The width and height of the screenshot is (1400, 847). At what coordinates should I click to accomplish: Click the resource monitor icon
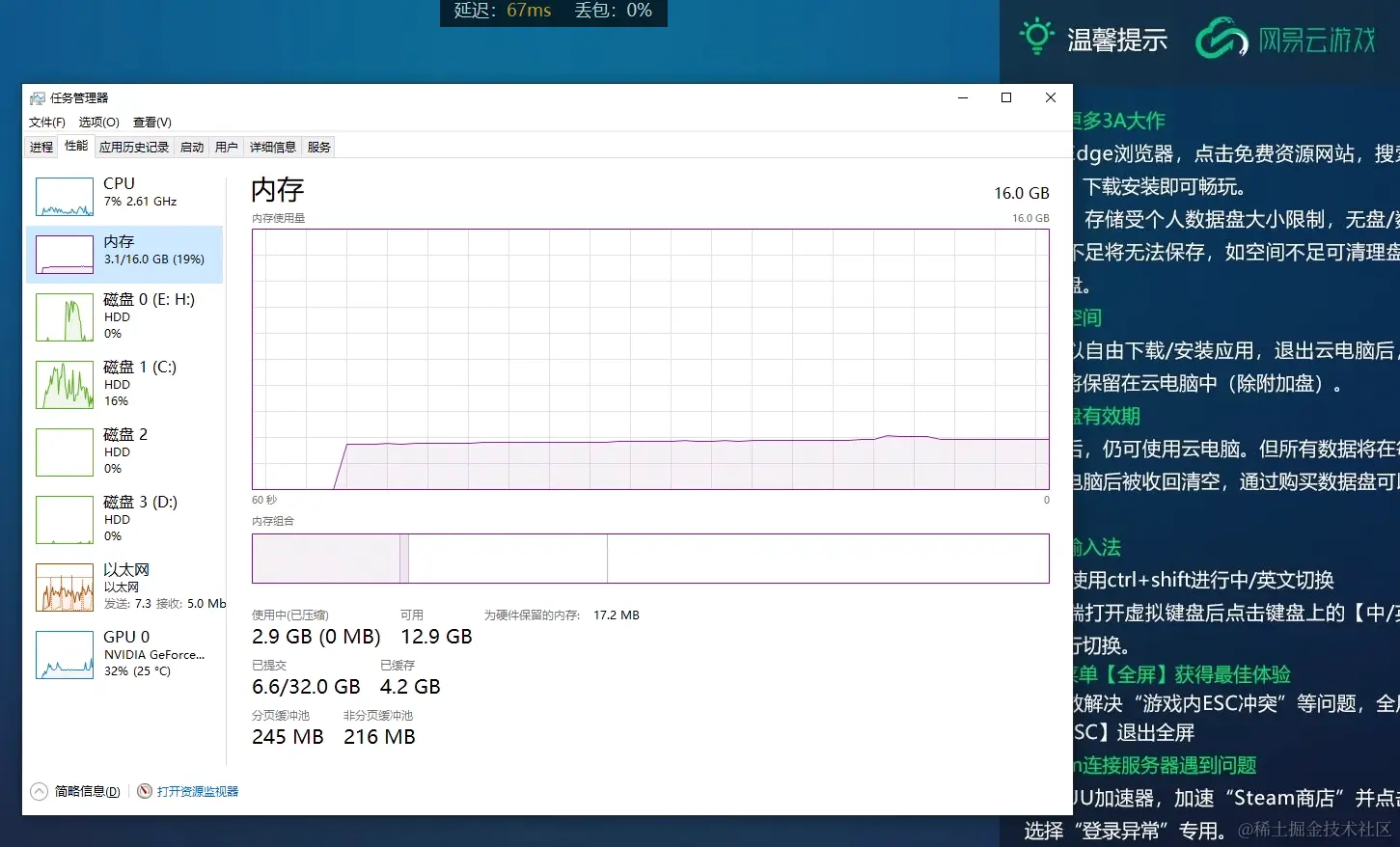[x=145, y=792]
